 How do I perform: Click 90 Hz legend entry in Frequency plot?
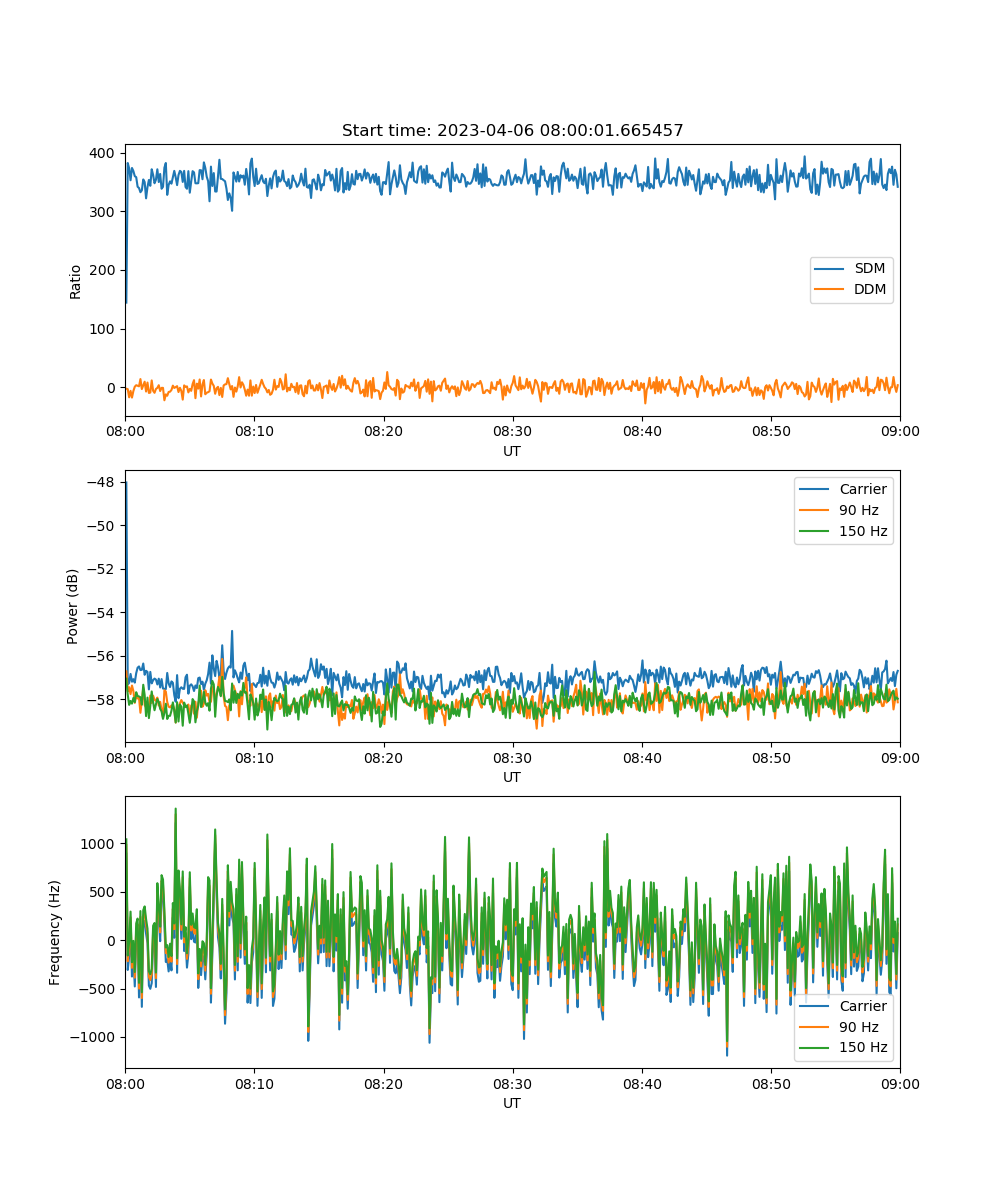843,1027
